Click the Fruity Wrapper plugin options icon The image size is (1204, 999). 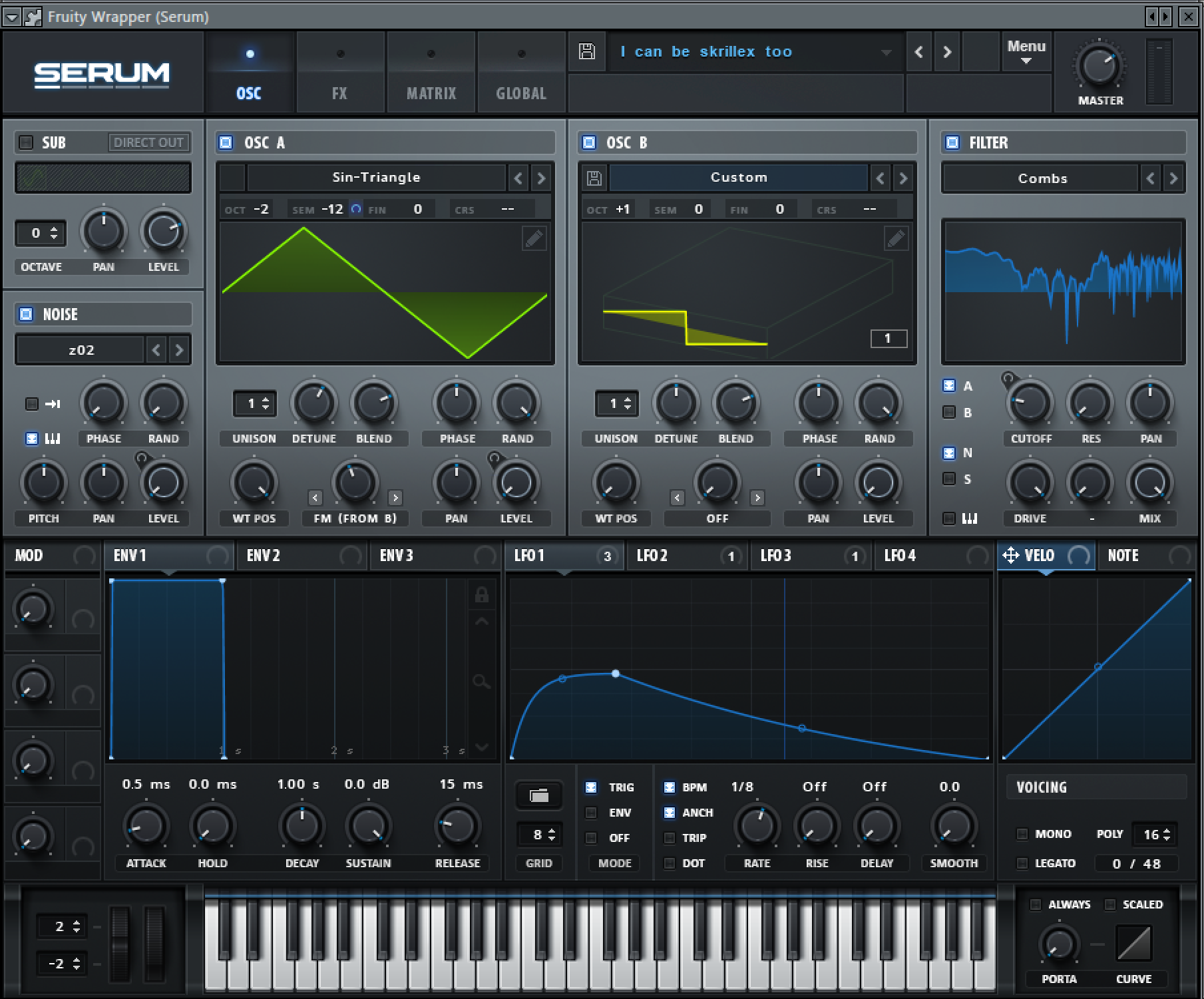pos(32,17)
